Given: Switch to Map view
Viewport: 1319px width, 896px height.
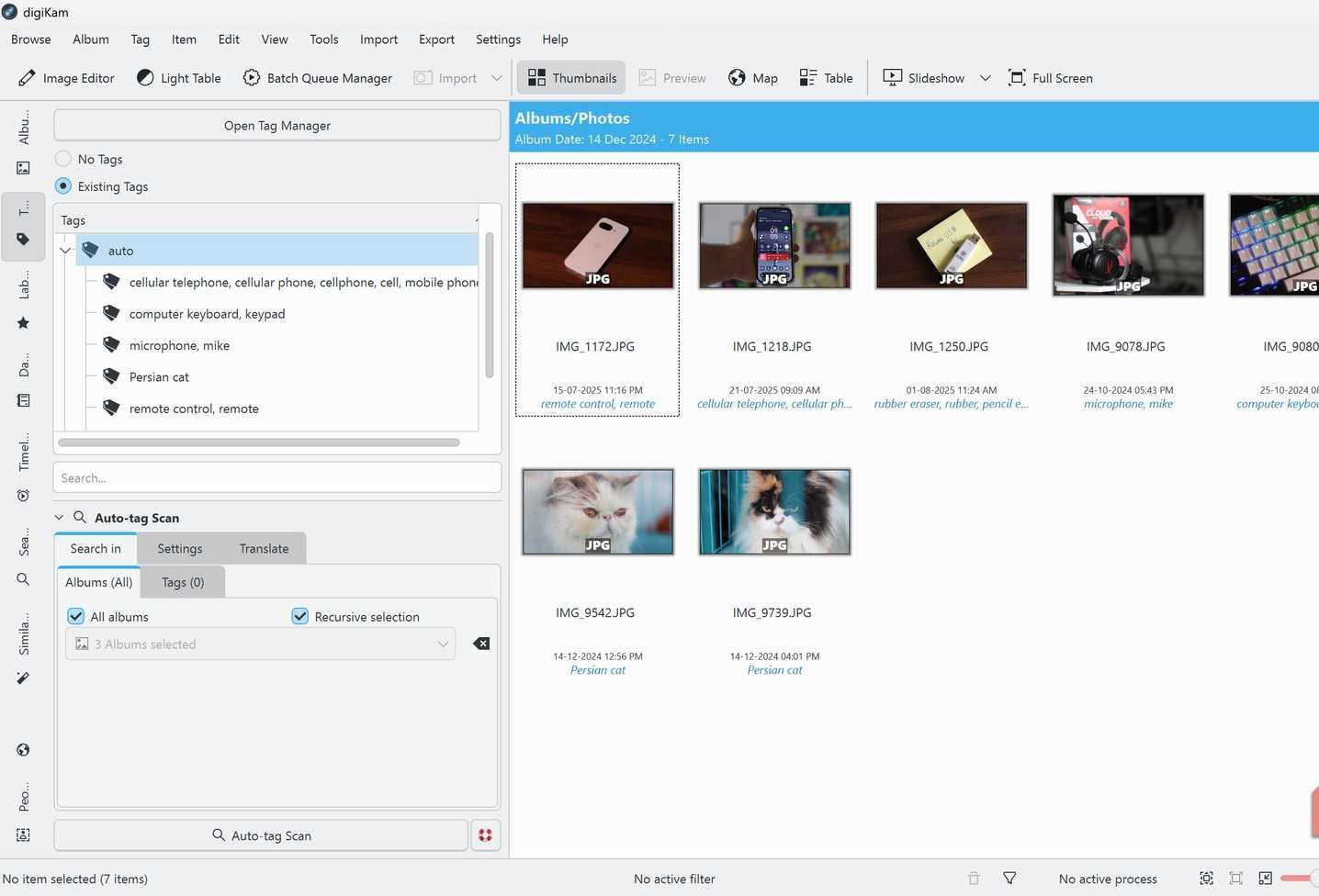Looking at the screenshot, I should point(752,78).
